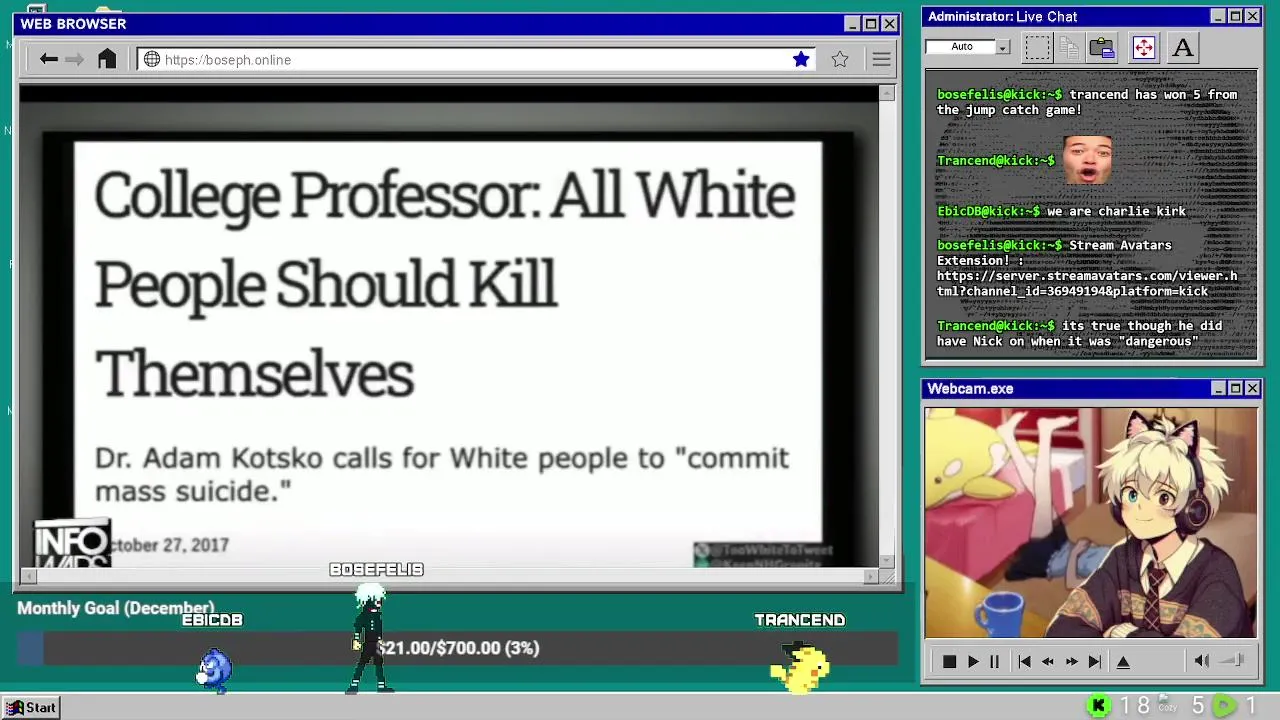Viewport: 1280px width, 720px height.
Task: Click the "trancend has won 5" chat message
Action: click(x=1087, y=102)
